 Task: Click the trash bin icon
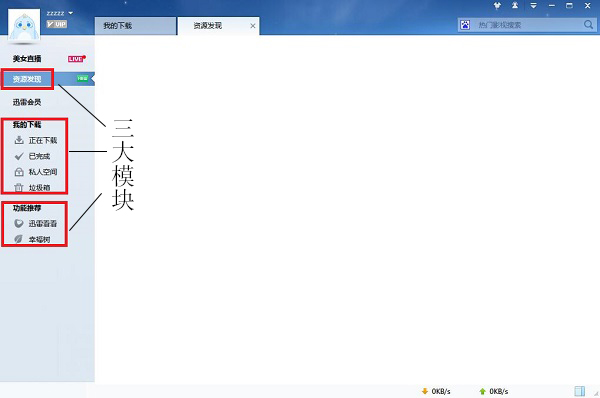pos(19,188)
